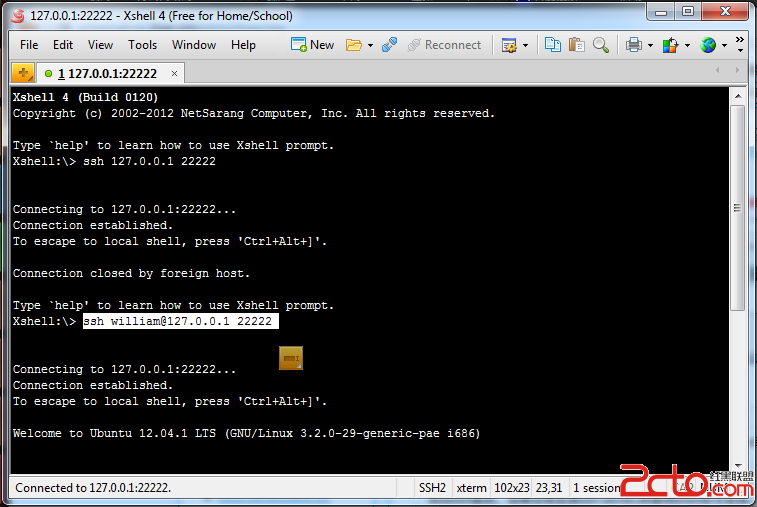This screenshot has width=757, height=507.
Task: Open the View menu
Action: pyautogui.click(x=100, y=45)
